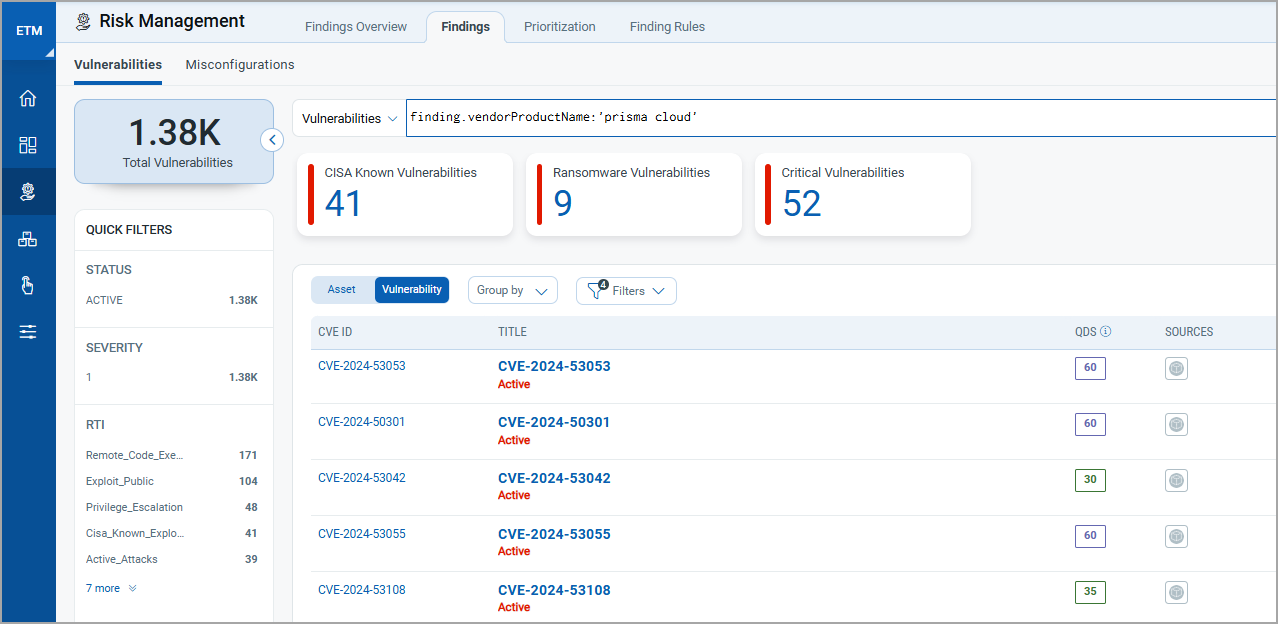Open the Misconfigurations sub-tab
Viewport: 1278px width, 624px height.
(x=240, y=65)
